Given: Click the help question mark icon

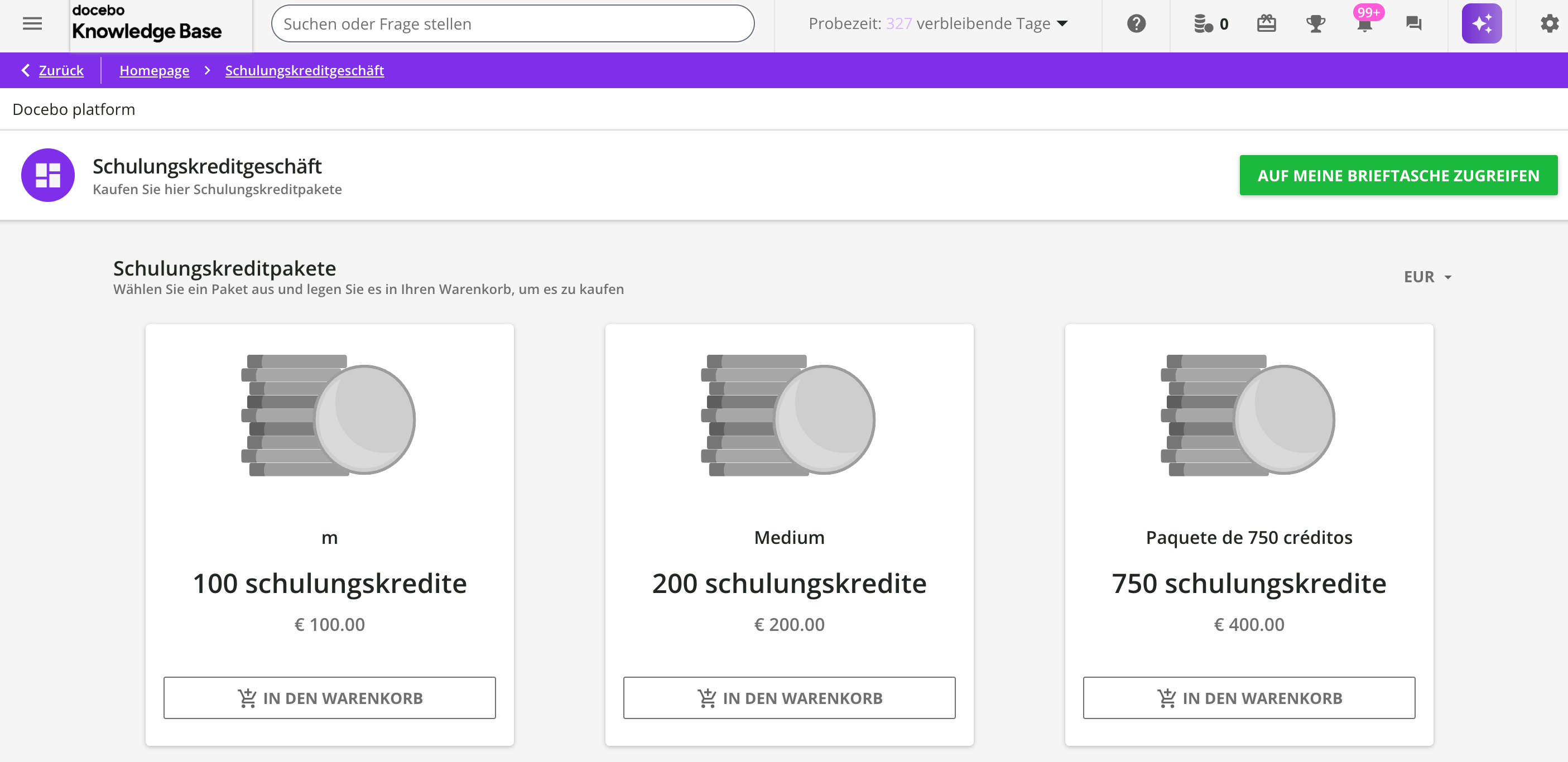Looking at the screenshot, I should tap(1136, 24).
